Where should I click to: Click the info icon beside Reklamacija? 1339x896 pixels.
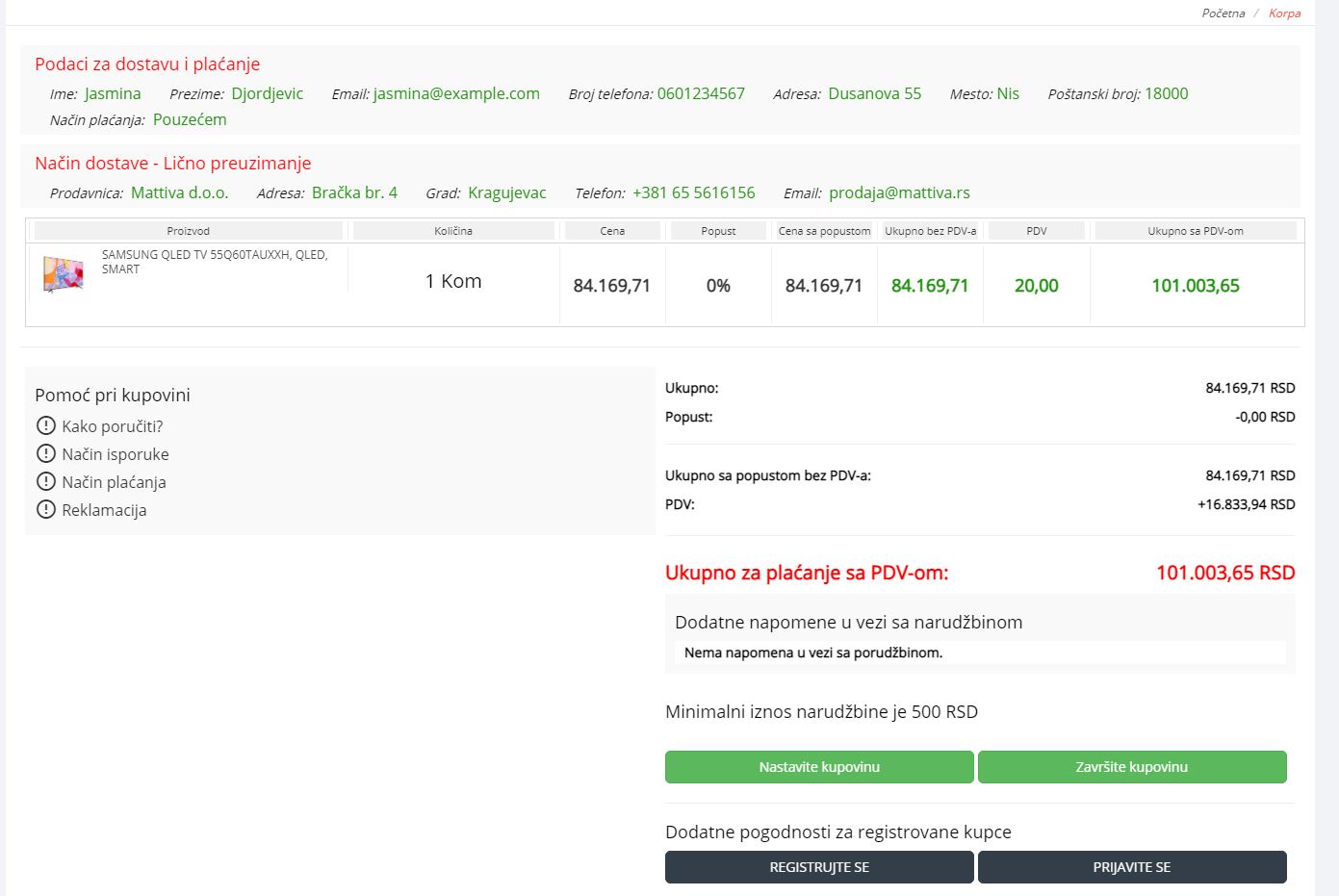45,509
